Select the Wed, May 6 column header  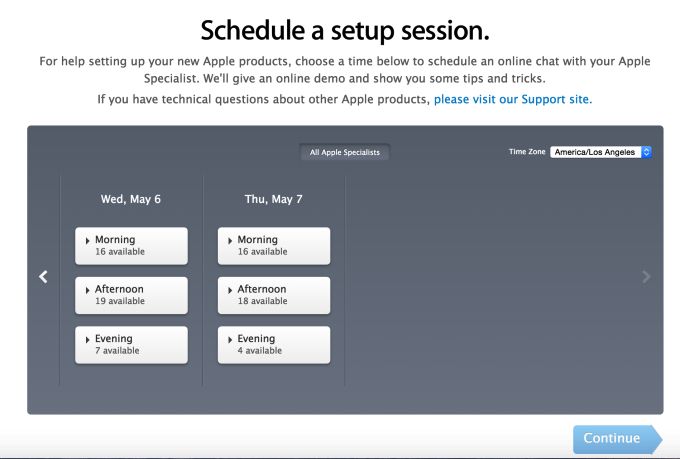coord(131,199)
